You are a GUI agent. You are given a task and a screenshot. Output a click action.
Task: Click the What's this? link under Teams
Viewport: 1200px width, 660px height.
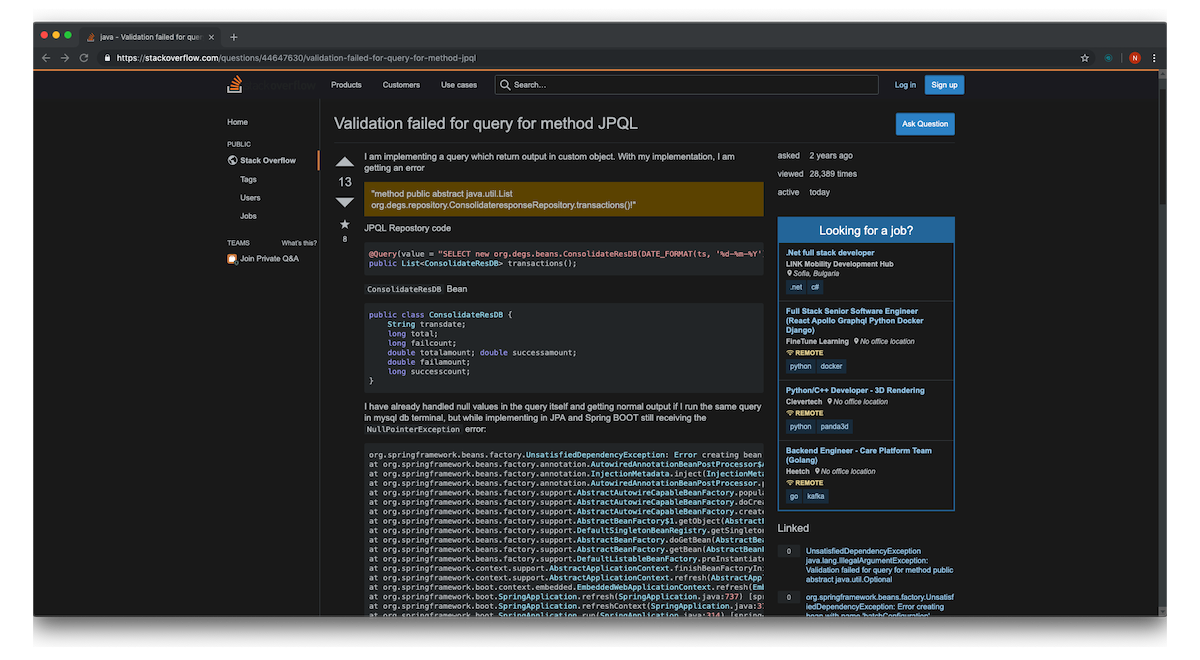point(299,243)
